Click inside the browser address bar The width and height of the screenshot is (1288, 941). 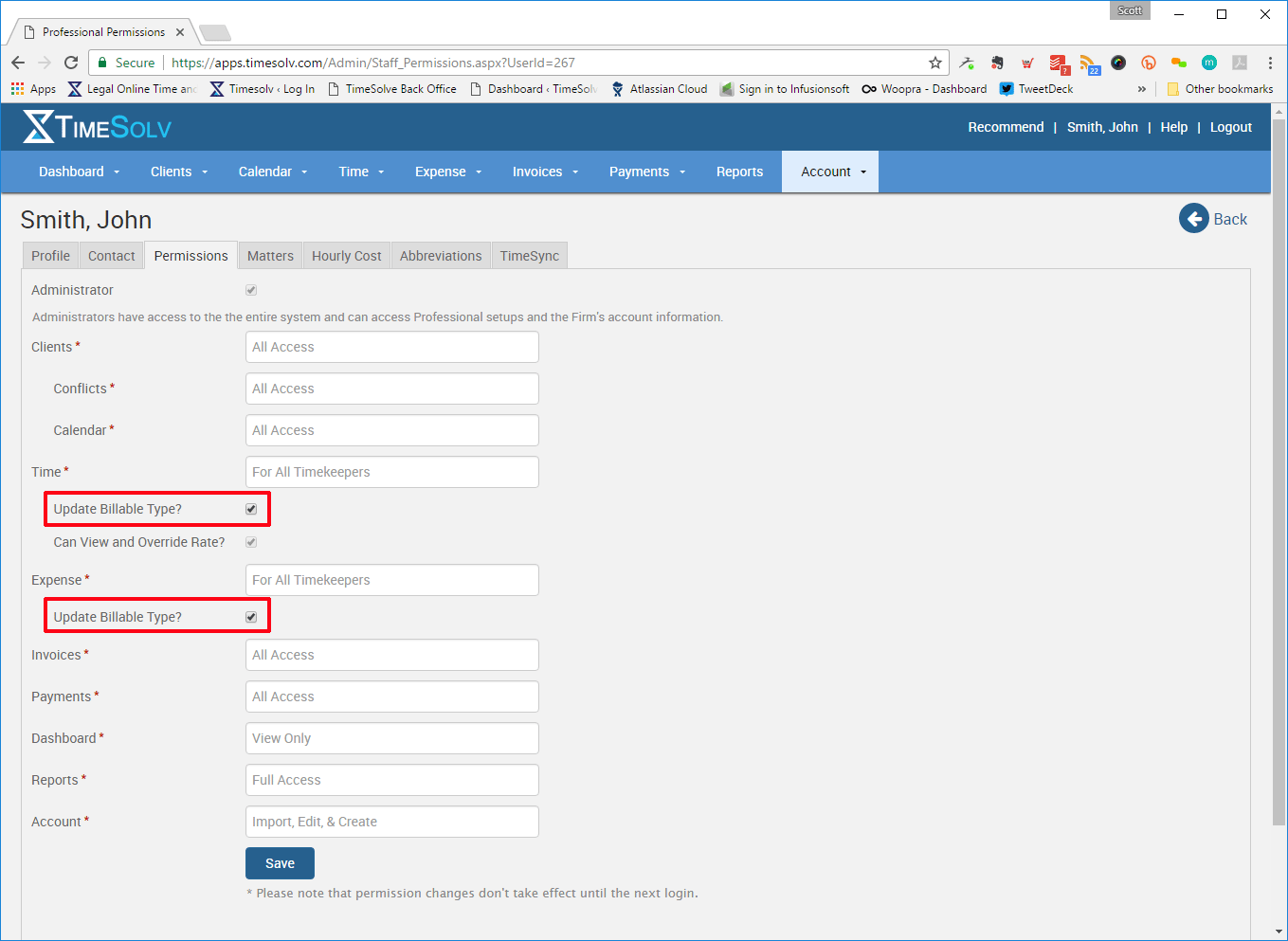click(474, 62)
